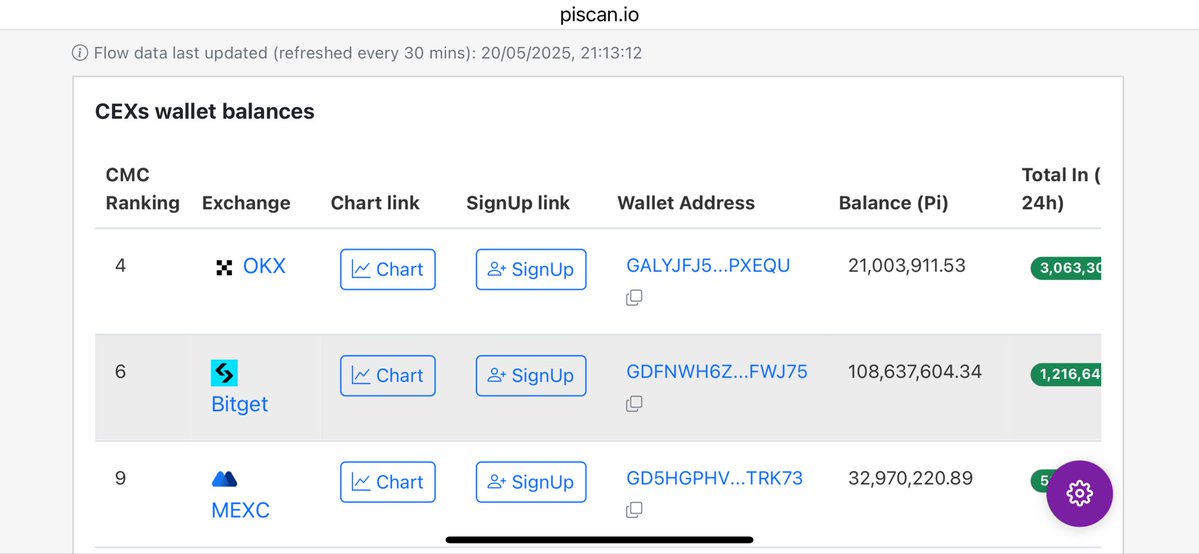
Task: Click the MEXC exchange logo
Action: [224, 479]
